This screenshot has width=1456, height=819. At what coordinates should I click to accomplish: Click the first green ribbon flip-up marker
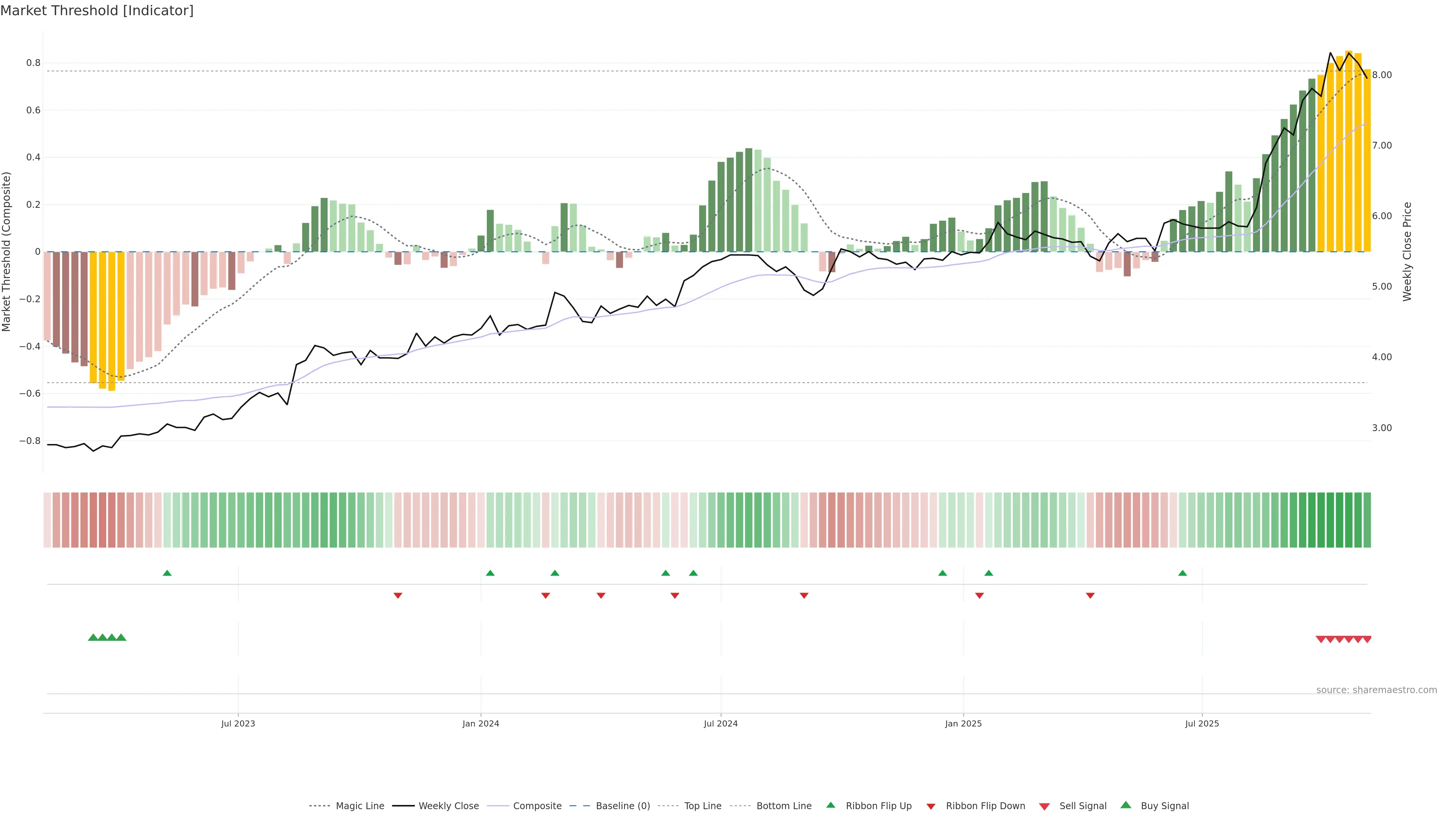pyautogui.click(x=167, y=573)
